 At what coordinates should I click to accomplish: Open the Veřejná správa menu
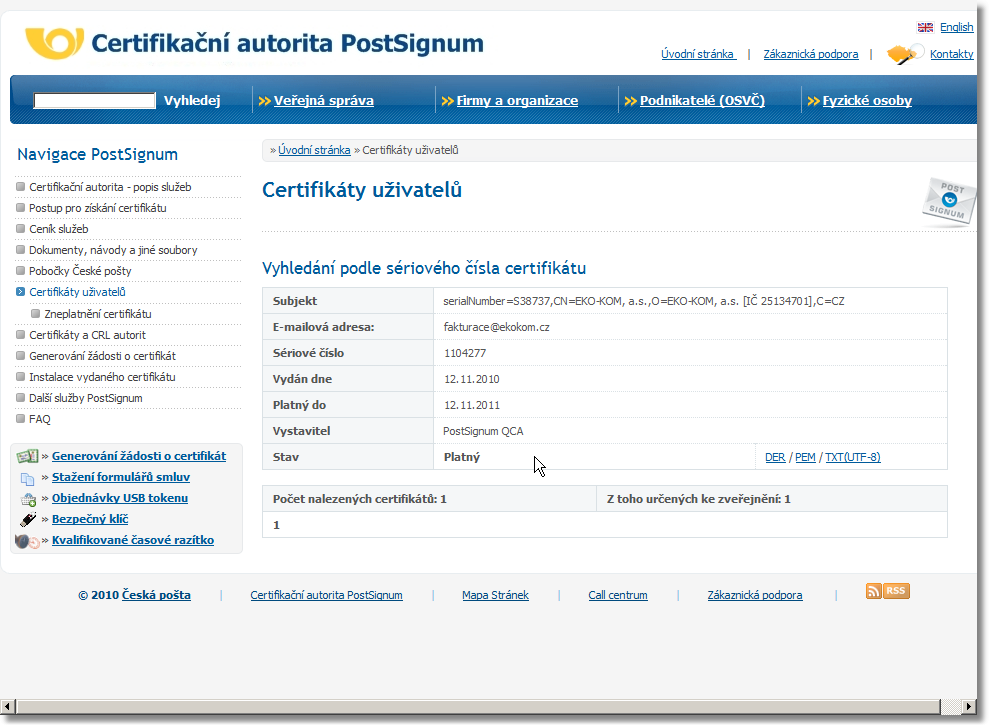tap(324, 100)
